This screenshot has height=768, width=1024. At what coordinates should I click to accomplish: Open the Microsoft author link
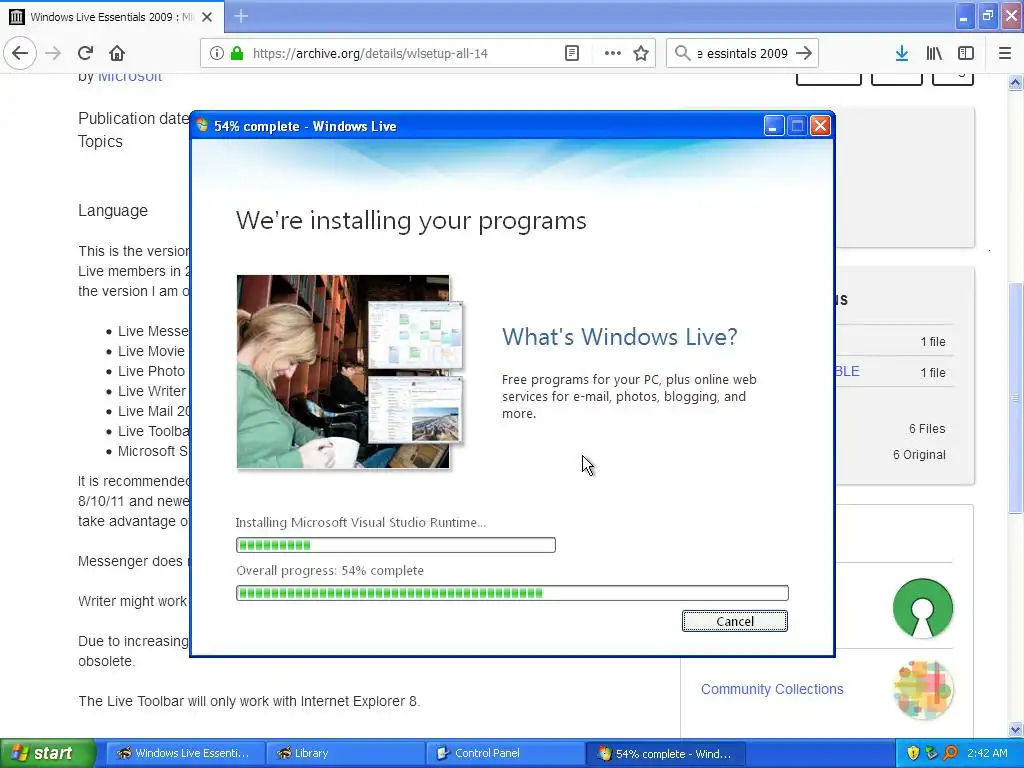(x=130, y=76)
